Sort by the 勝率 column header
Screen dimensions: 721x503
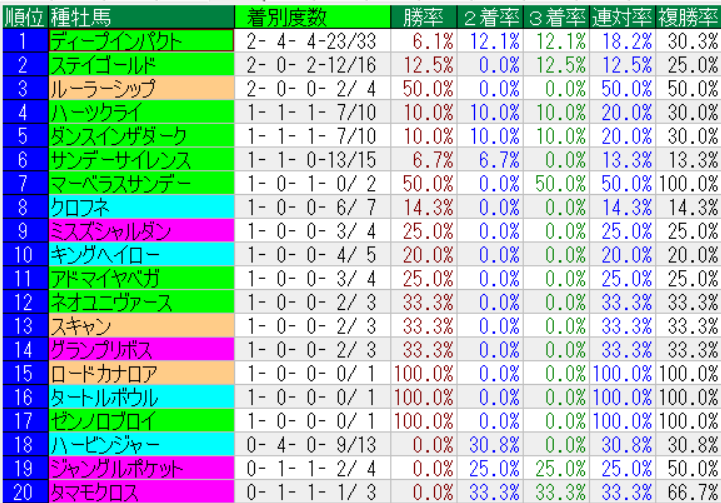pyautogui.click(x=423, y=17)
